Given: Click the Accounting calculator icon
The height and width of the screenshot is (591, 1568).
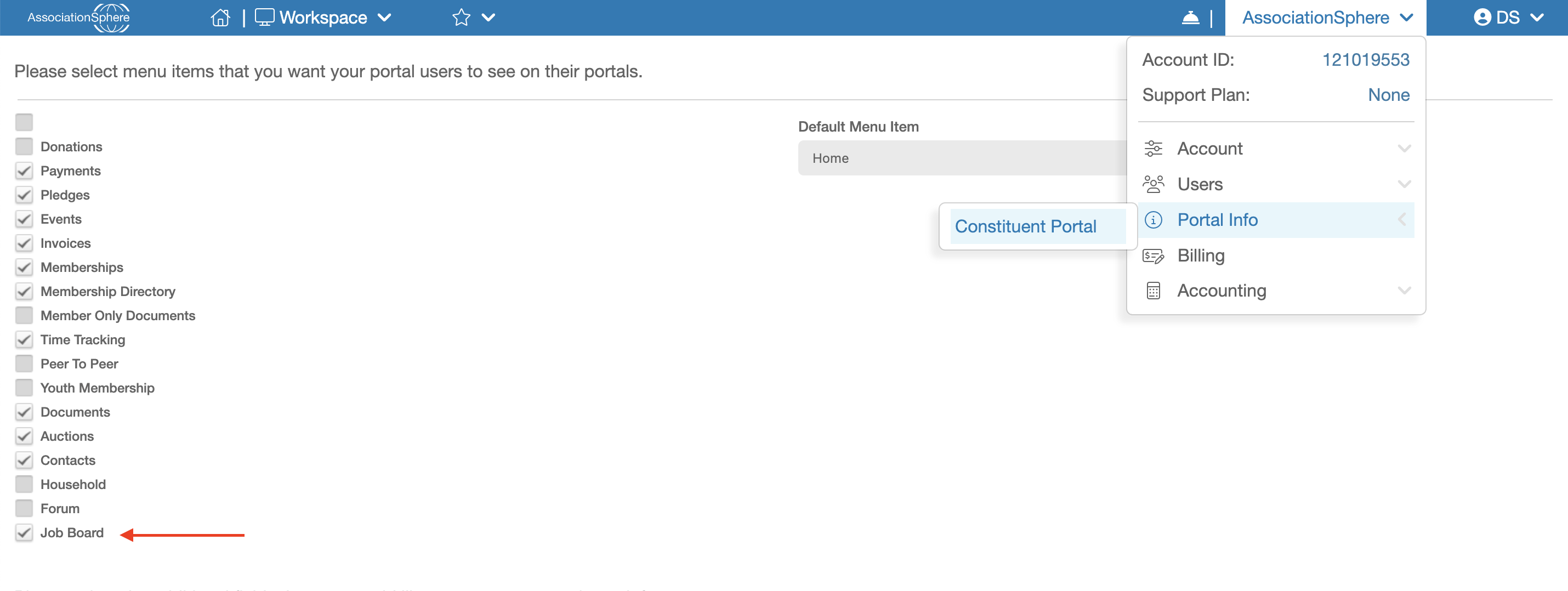Looking at the screenshot, I should point(1152,291).
